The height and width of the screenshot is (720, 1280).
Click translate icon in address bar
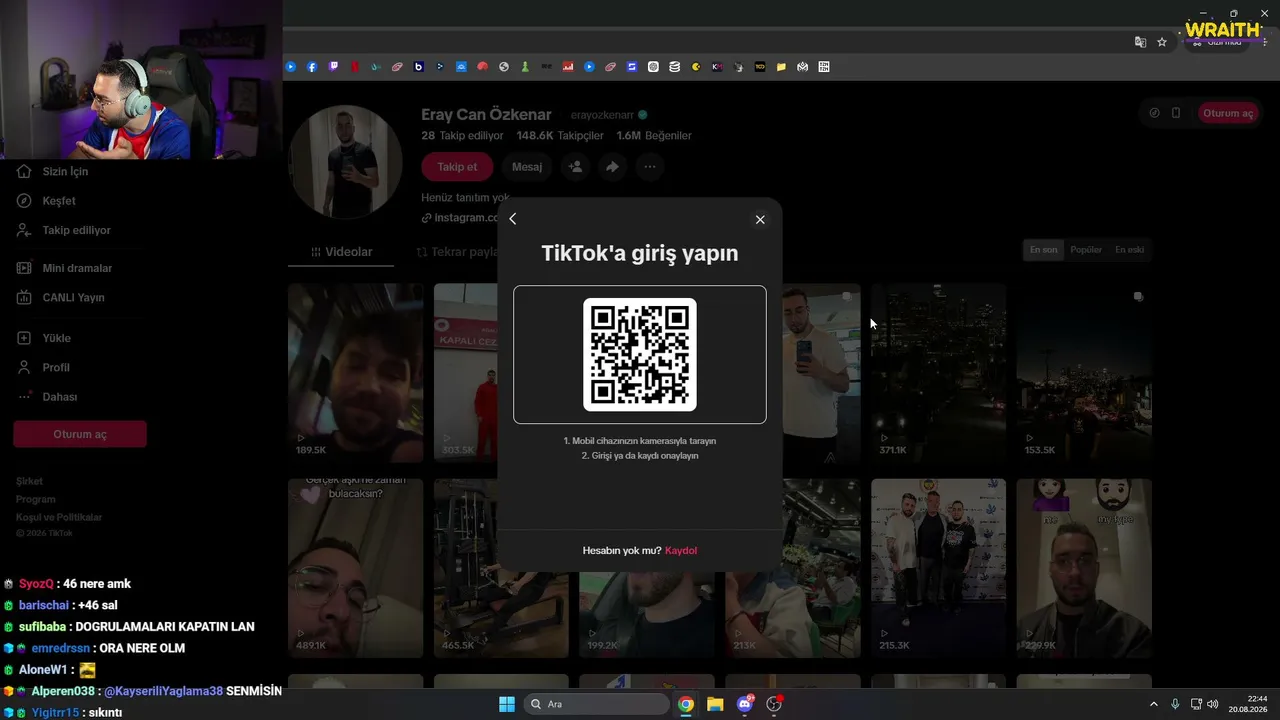coord(1140,42)
